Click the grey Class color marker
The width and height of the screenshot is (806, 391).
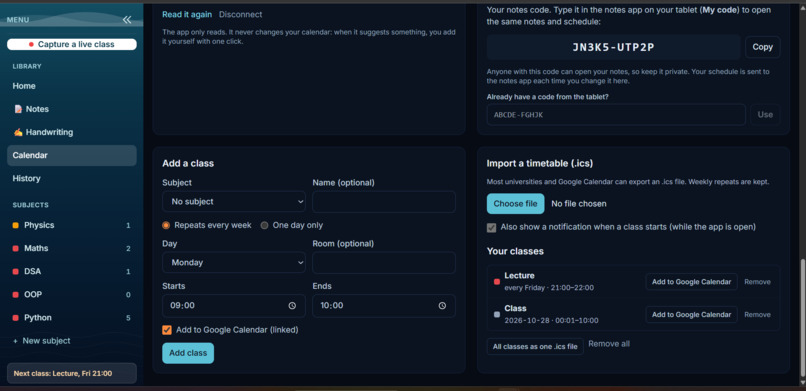coord(497,314)
